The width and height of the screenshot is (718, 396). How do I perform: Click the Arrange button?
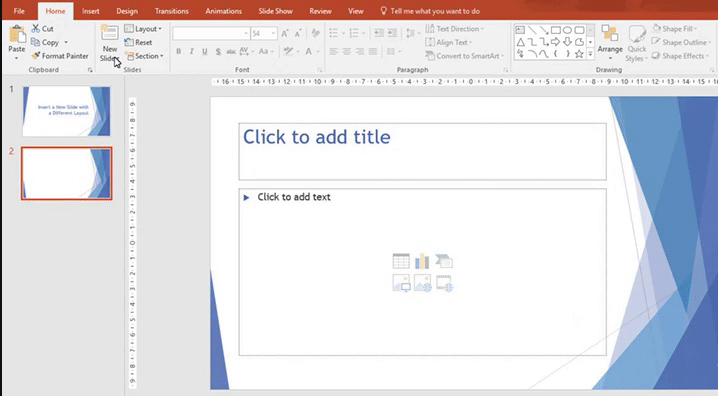(x=610, y=42)
